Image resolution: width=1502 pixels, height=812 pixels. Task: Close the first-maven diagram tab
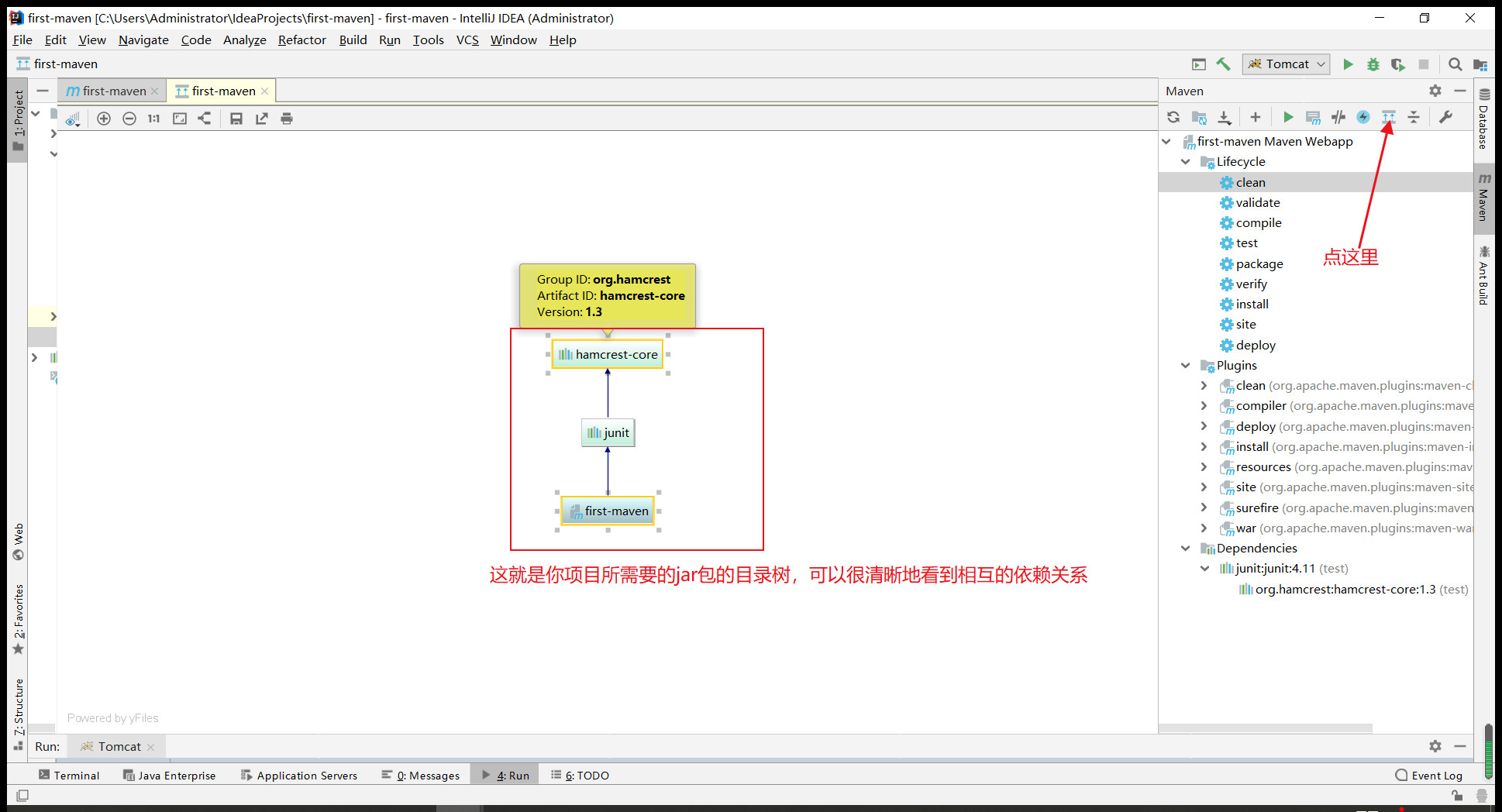[265, 91]
